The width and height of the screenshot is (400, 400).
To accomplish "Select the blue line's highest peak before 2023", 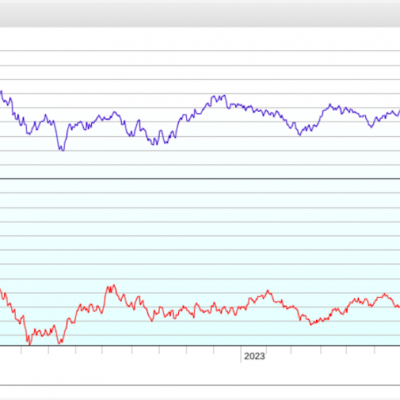I will click(x=224, y=96).
